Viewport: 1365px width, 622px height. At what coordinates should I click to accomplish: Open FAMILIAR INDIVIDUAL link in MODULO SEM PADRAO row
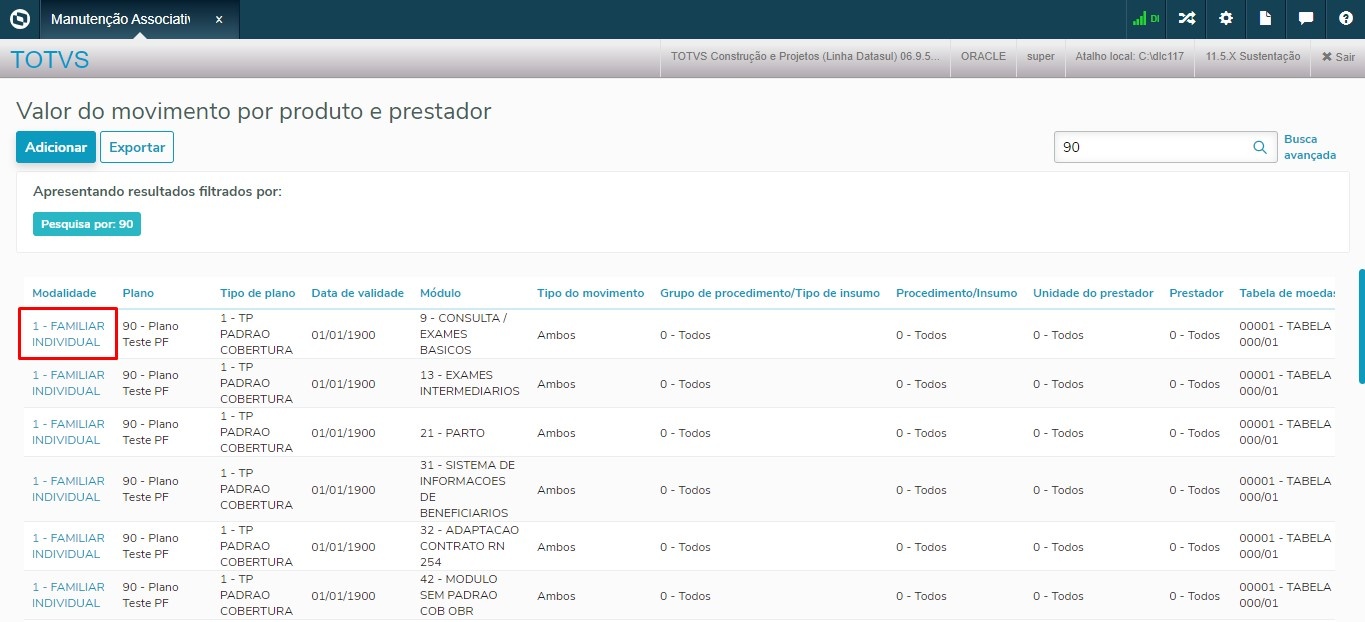[68, 595]
